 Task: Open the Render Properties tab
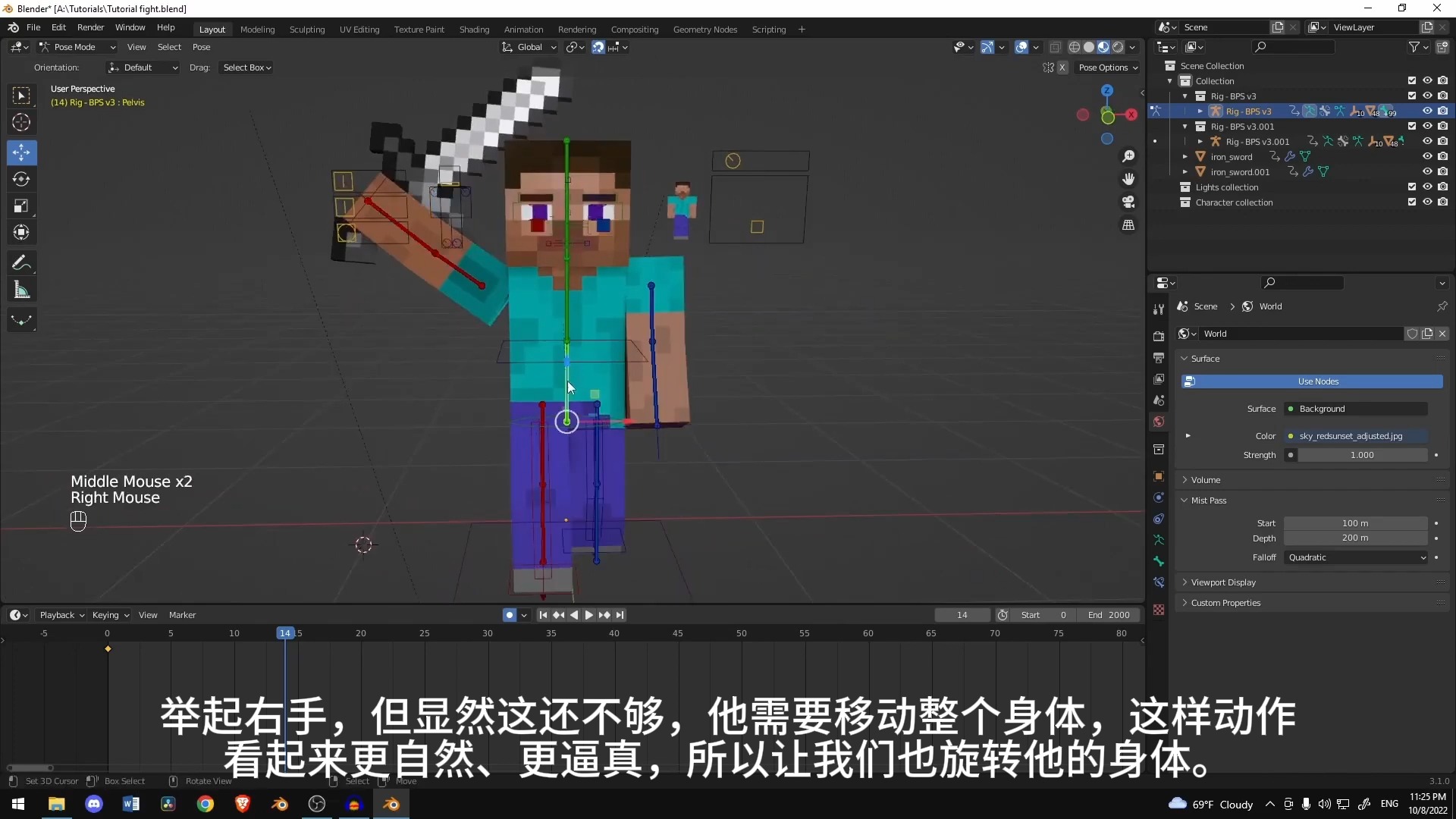click(x=1158, y=336)
